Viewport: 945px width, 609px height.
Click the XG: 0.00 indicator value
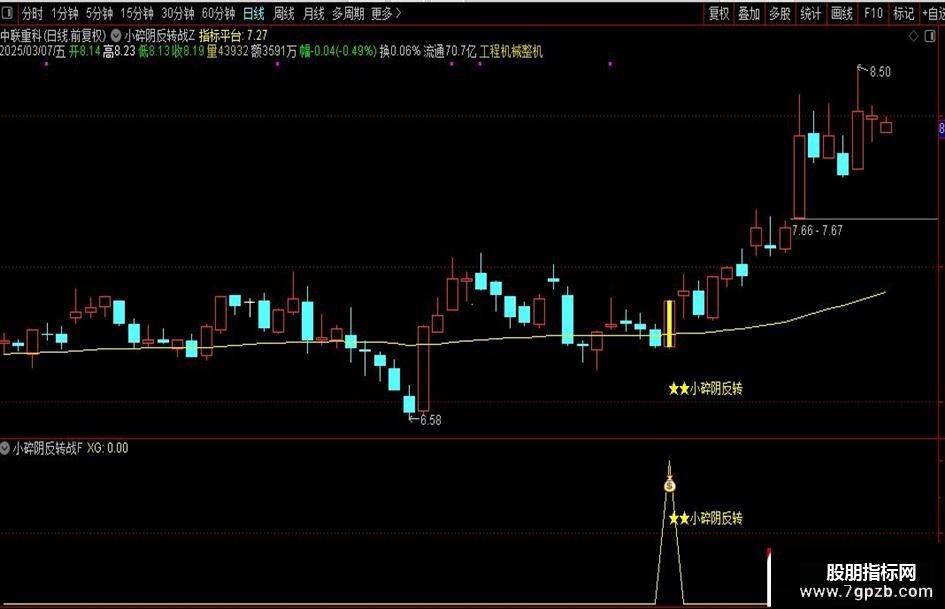point(108,448)
